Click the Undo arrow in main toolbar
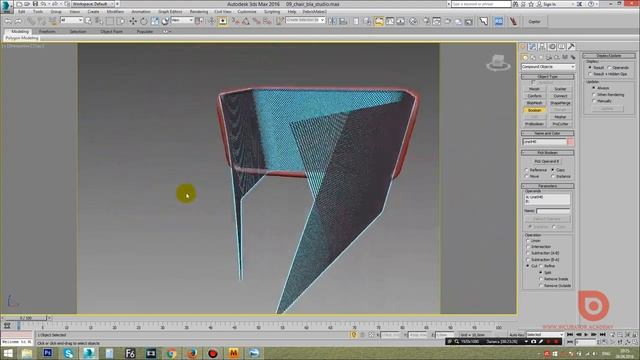 point(8,21)
